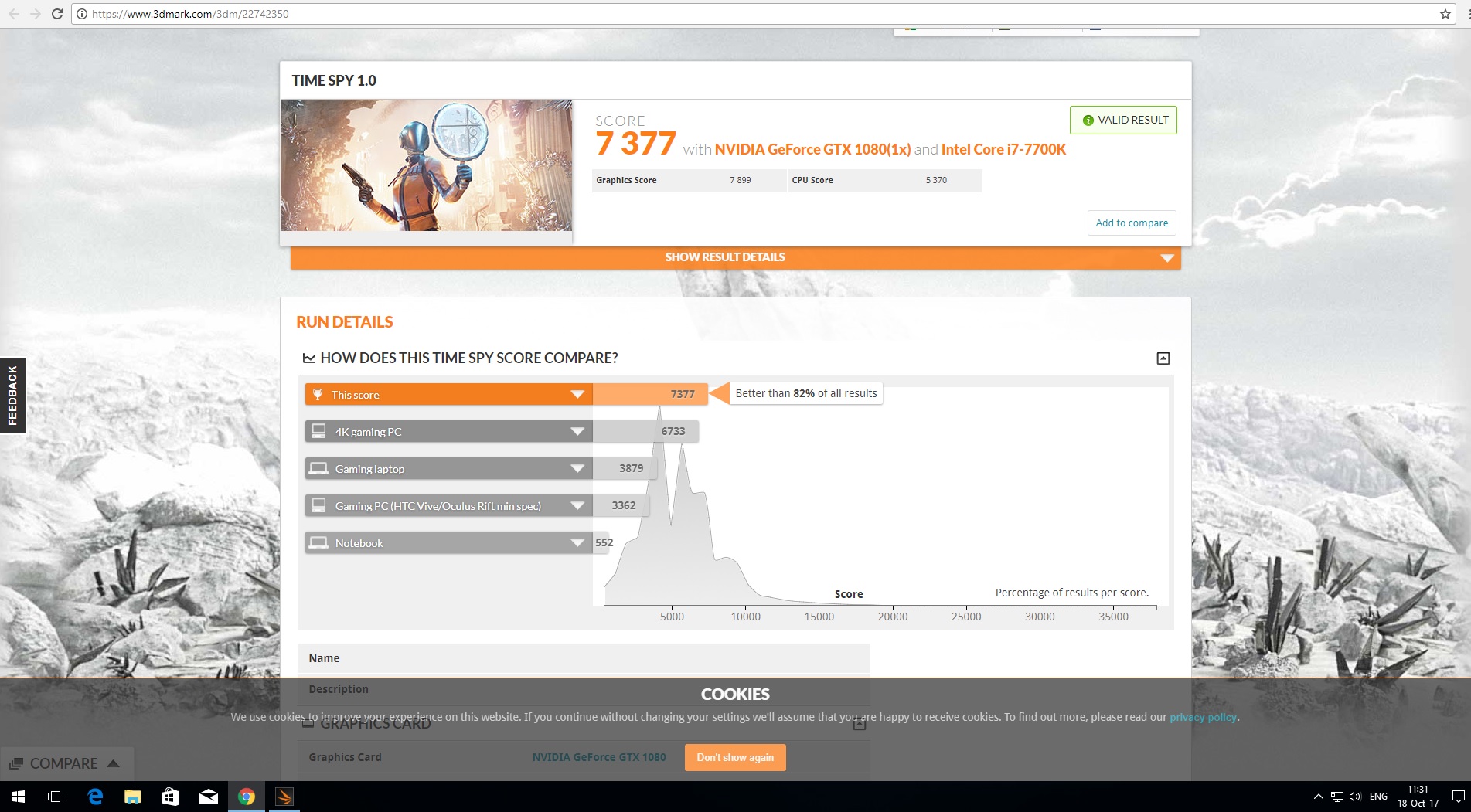This screenshot has height=812, width=1471.
Task: Click the CPU Score value 5 370
Action: (x=936, y=180)
